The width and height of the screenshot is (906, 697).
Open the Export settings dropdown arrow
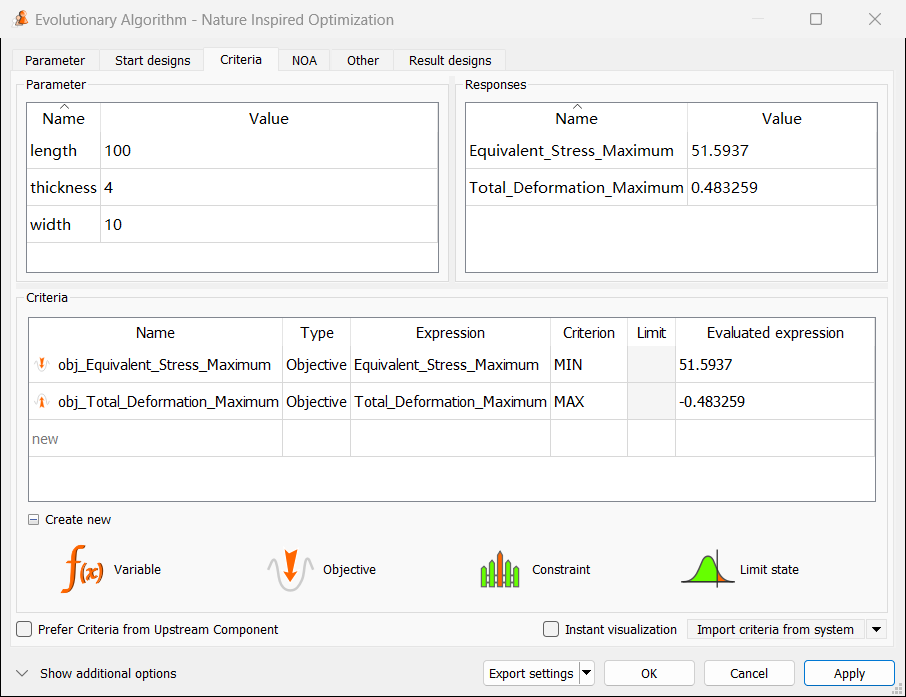(x=587, y=673)
